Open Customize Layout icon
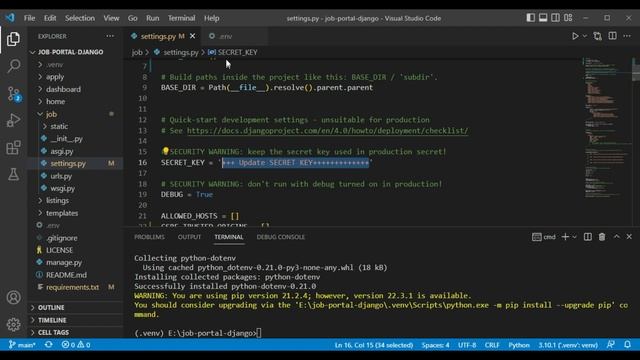The height and width of the screenshot is (360, 640). [x=568, y=18]
